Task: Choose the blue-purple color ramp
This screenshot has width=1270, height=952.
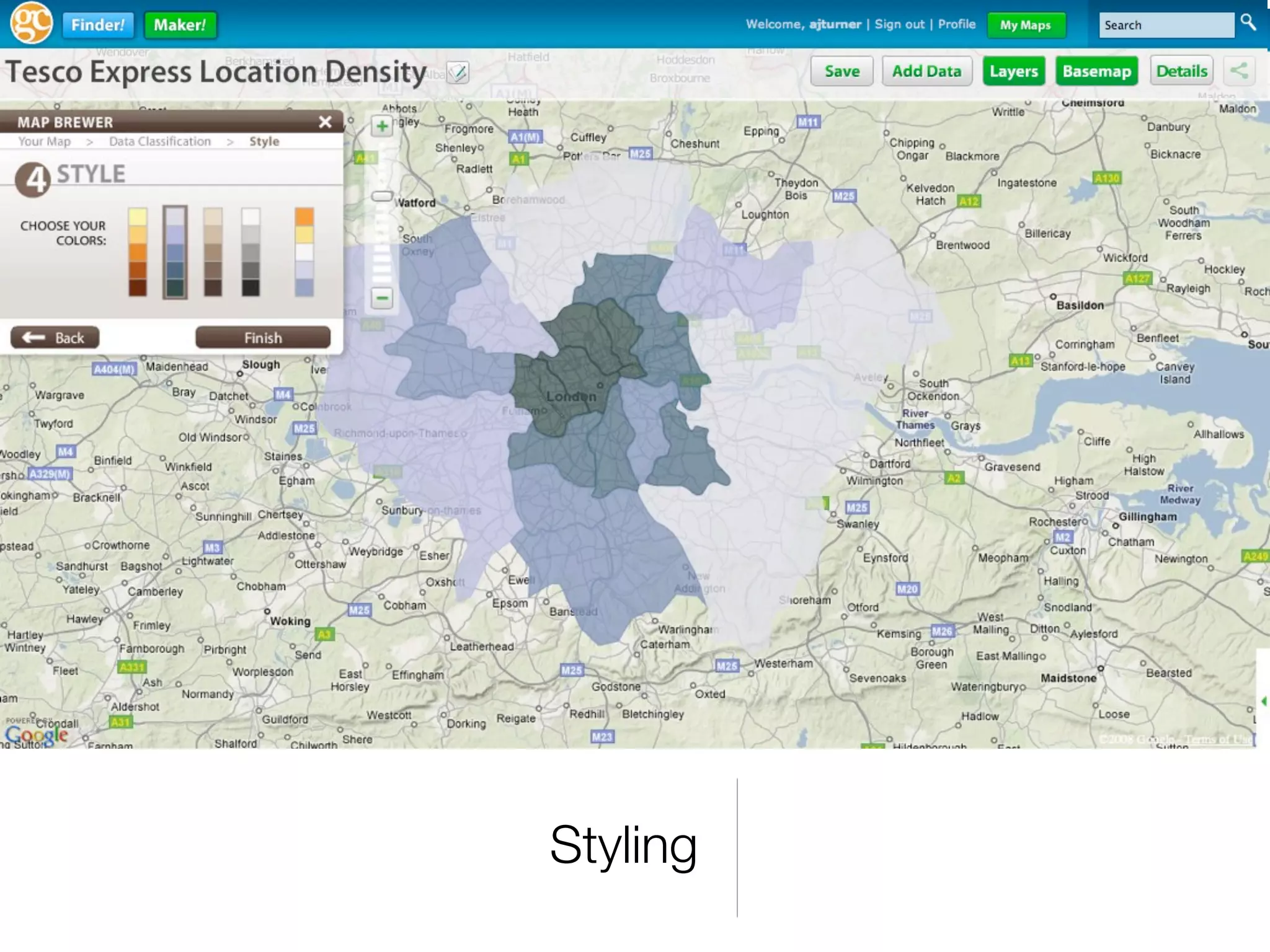Action: 175,252
